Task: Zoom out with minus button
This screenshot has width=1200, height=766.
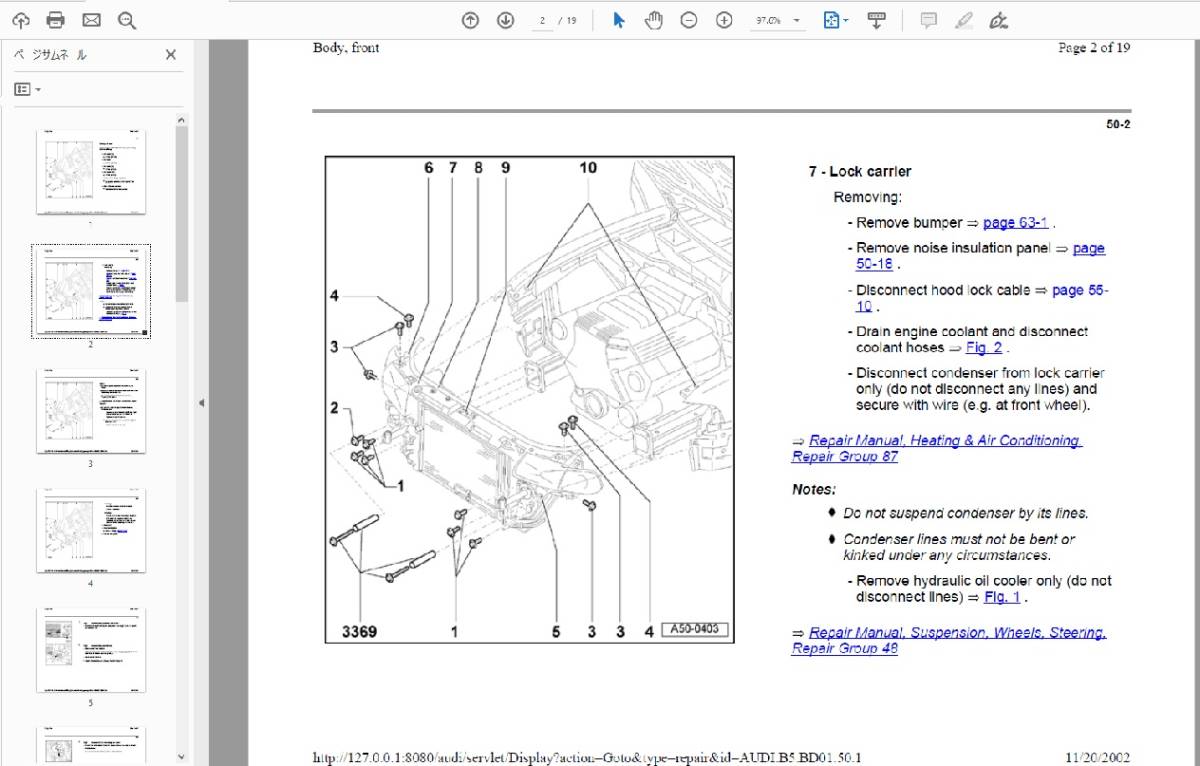Action: click(688, 20)
